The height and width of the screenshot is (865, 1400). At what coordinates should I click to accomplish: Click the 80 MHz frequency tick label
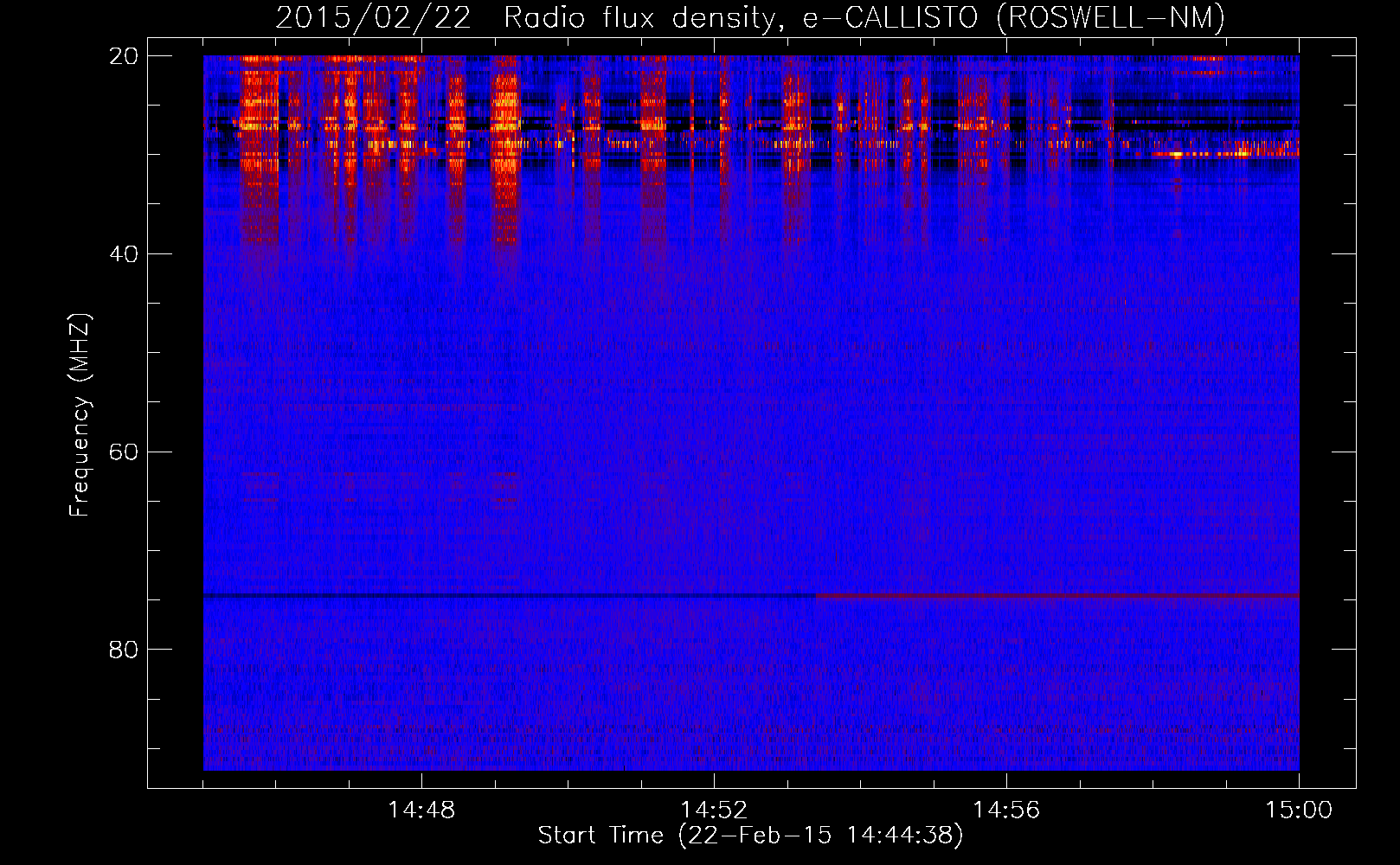coord(124,650)
